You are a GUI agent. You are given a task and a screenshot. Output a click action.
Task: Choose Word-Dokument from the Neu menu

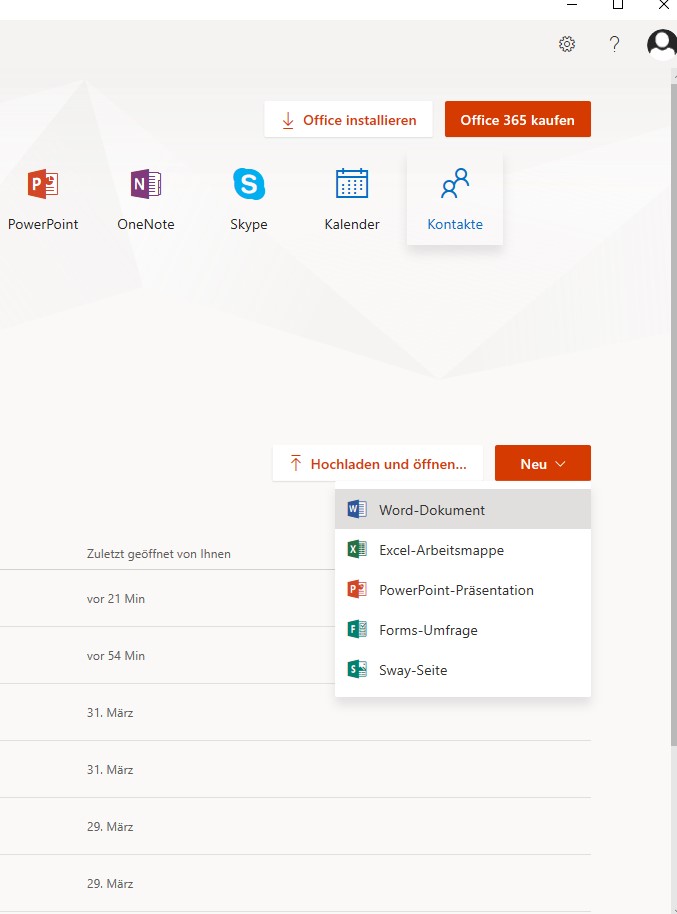click(x=463, y=509)
